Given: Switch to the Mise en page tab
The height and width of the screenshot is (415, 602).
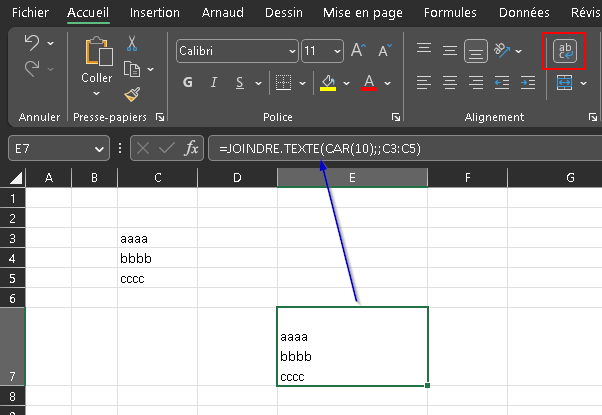Looking at the screenshot, I should coord(363,13).
